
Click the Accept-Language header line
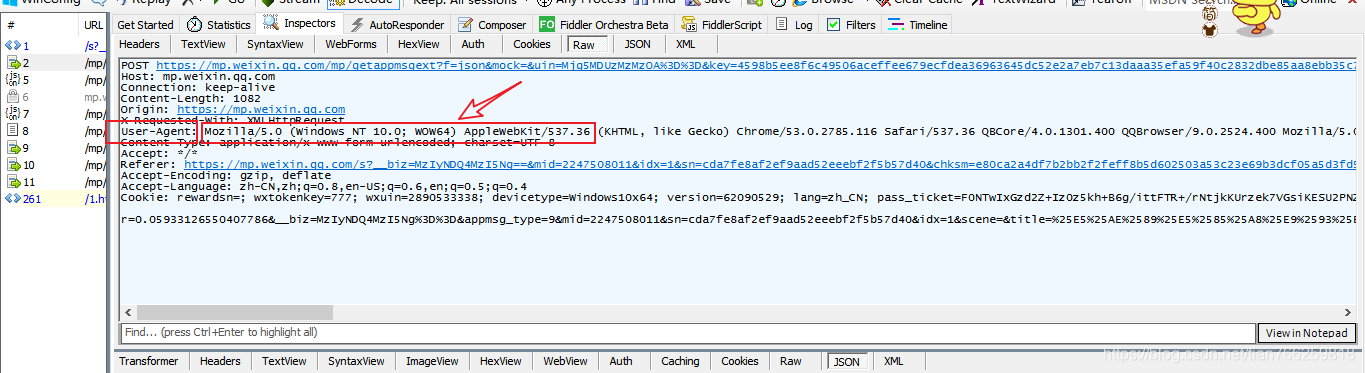point(325,186)
